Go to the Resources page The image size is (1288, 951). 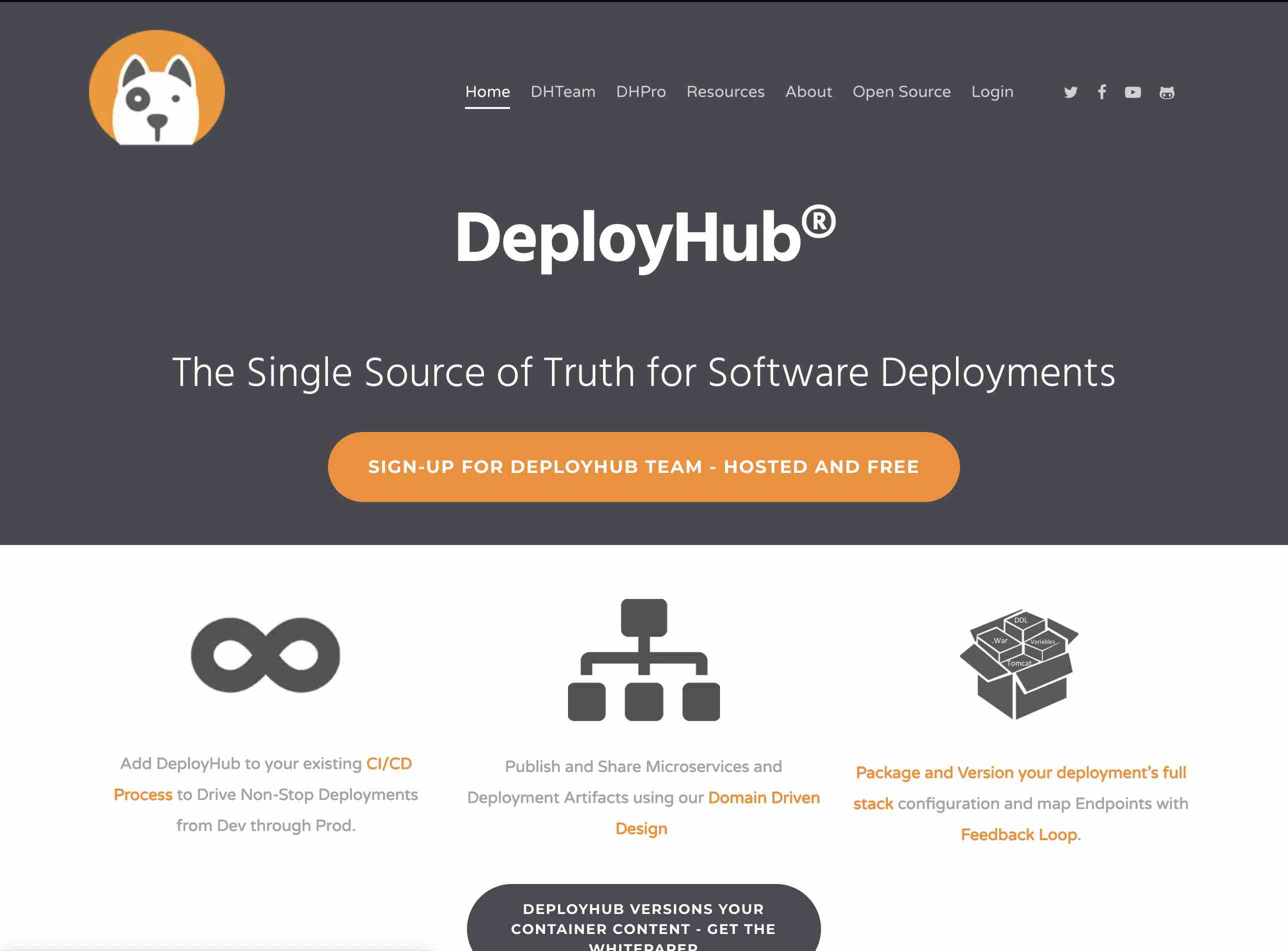point(725,91)
